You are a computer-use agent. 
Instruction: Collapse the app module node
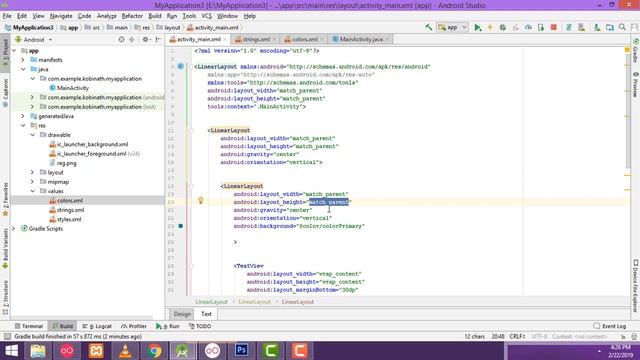tap(14, 51)
